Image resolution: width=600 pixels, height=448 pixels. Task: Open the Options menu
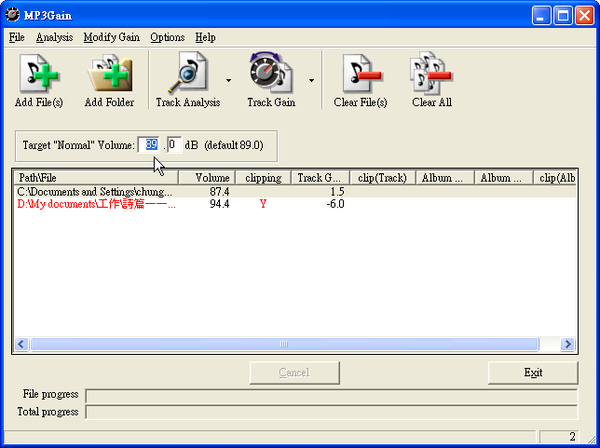tap(167, 37)
